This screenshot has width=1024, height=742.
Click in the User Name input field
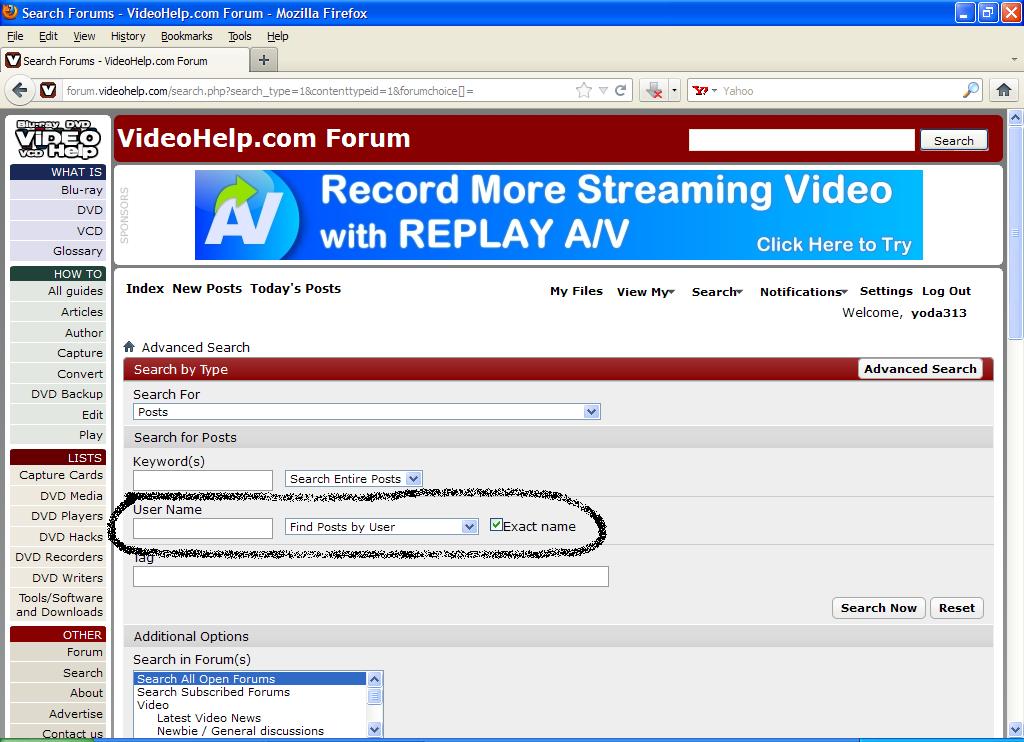[x=203, y=528]
